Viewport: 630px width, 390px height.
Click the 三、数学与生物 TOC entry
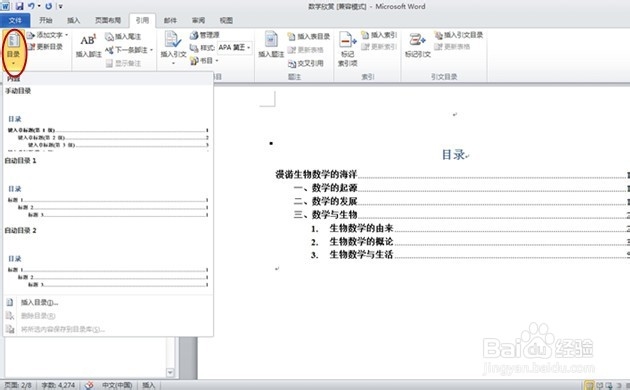(461, 214)
